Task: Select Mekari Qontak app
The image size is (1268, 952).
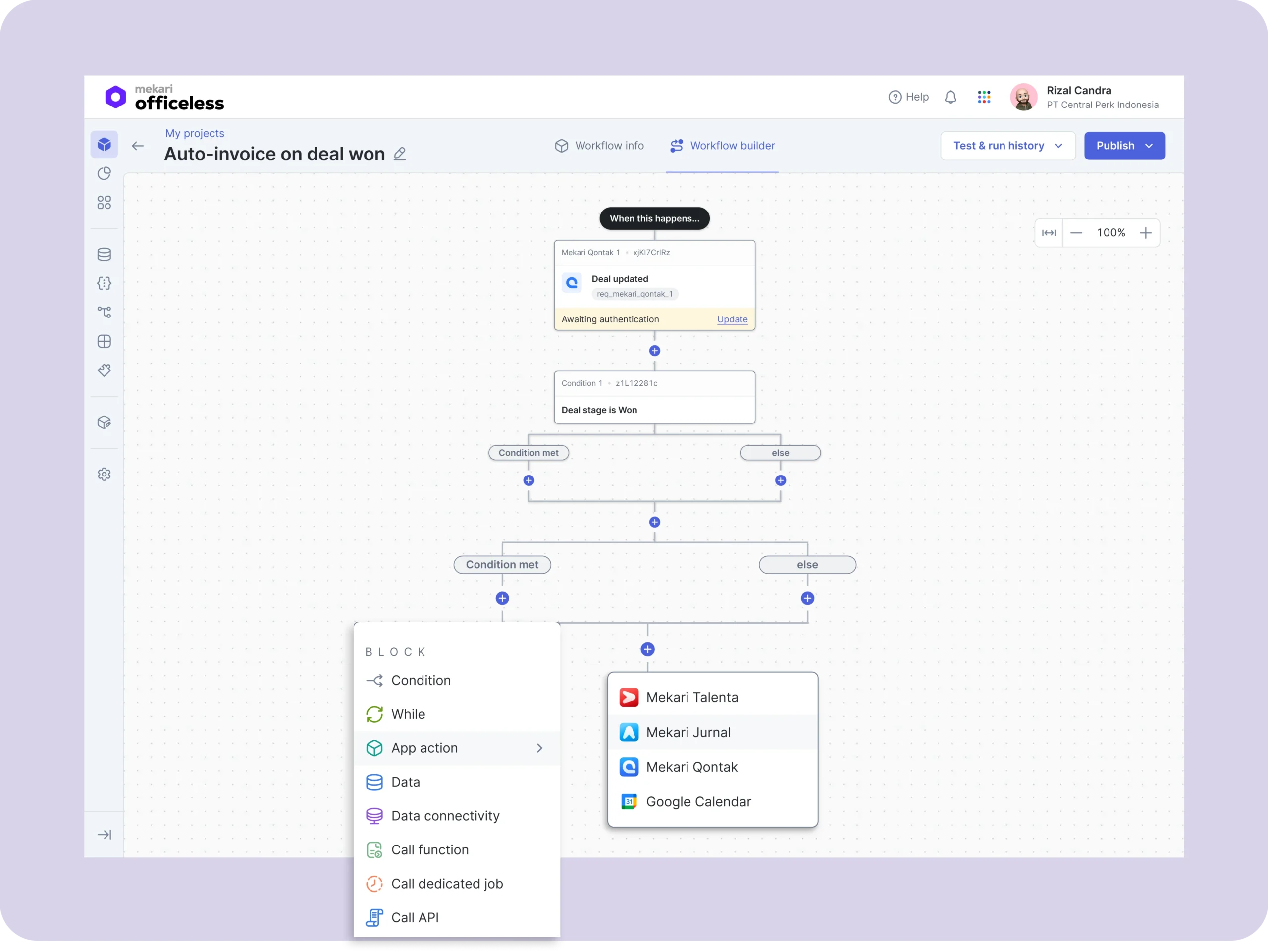Action: click(713, 767)
